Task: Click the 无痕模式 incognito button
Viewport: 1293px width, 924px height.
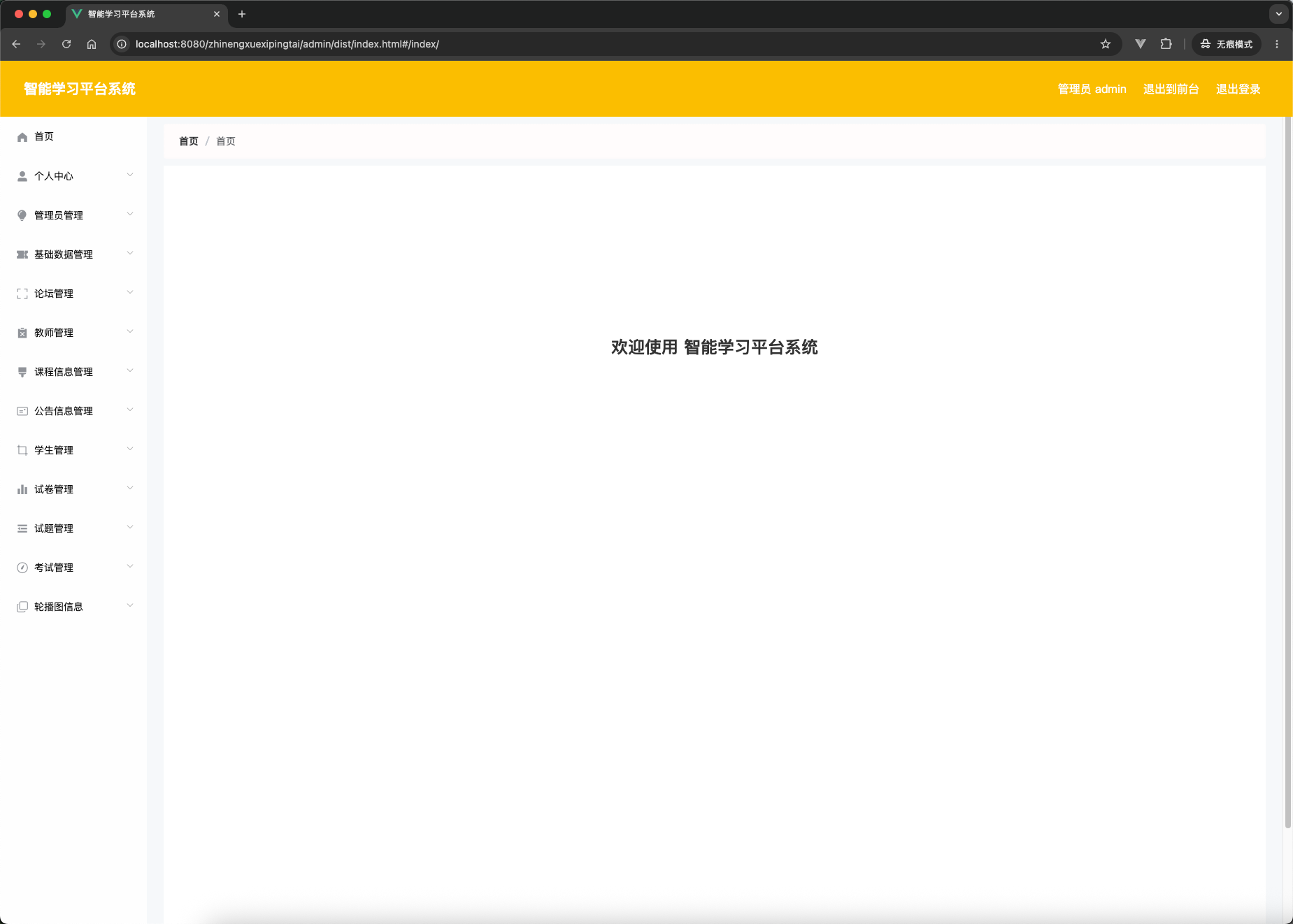Action: click(x=1227, y=44)
